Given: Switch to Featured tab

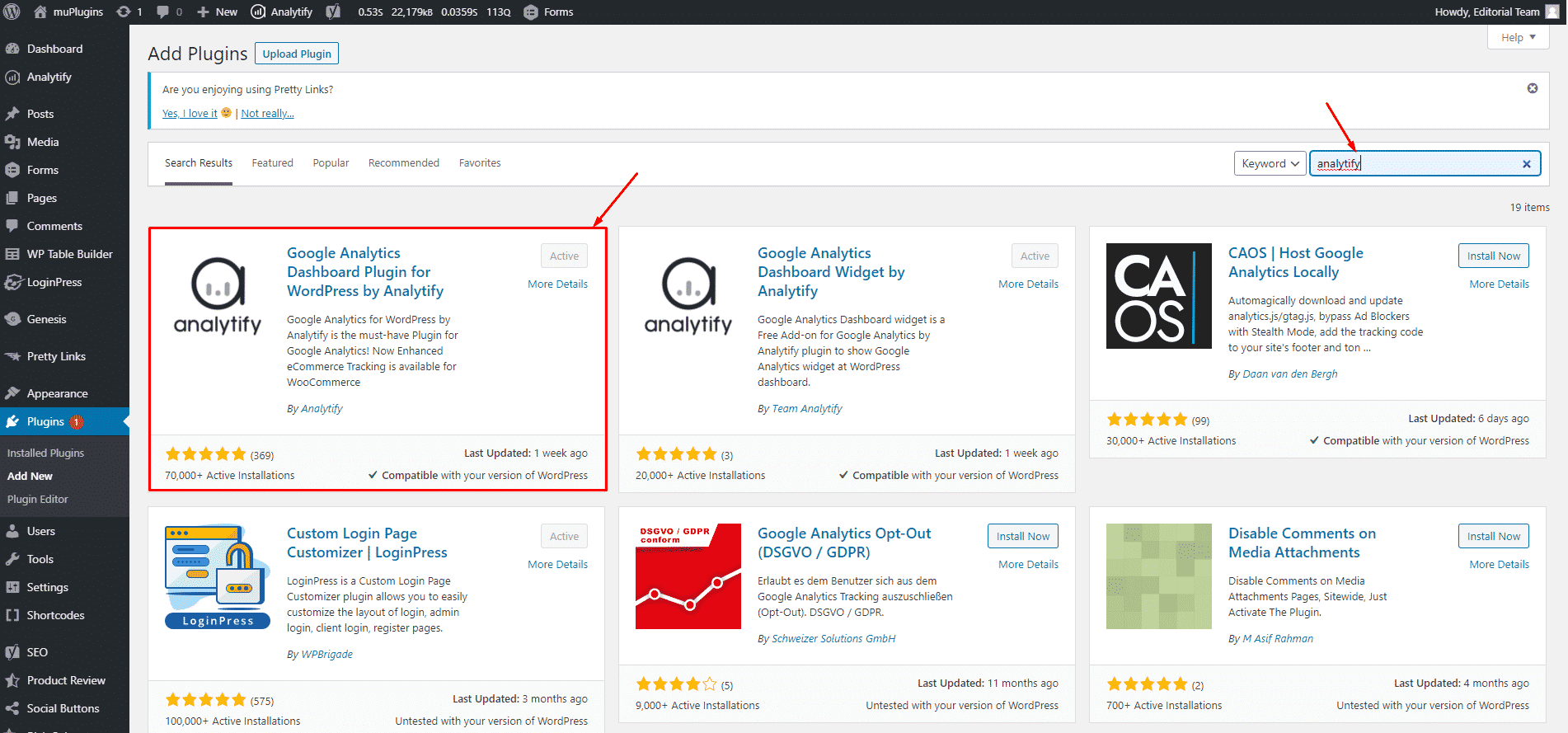Looking at the screenshot, I should click(273, 163).
